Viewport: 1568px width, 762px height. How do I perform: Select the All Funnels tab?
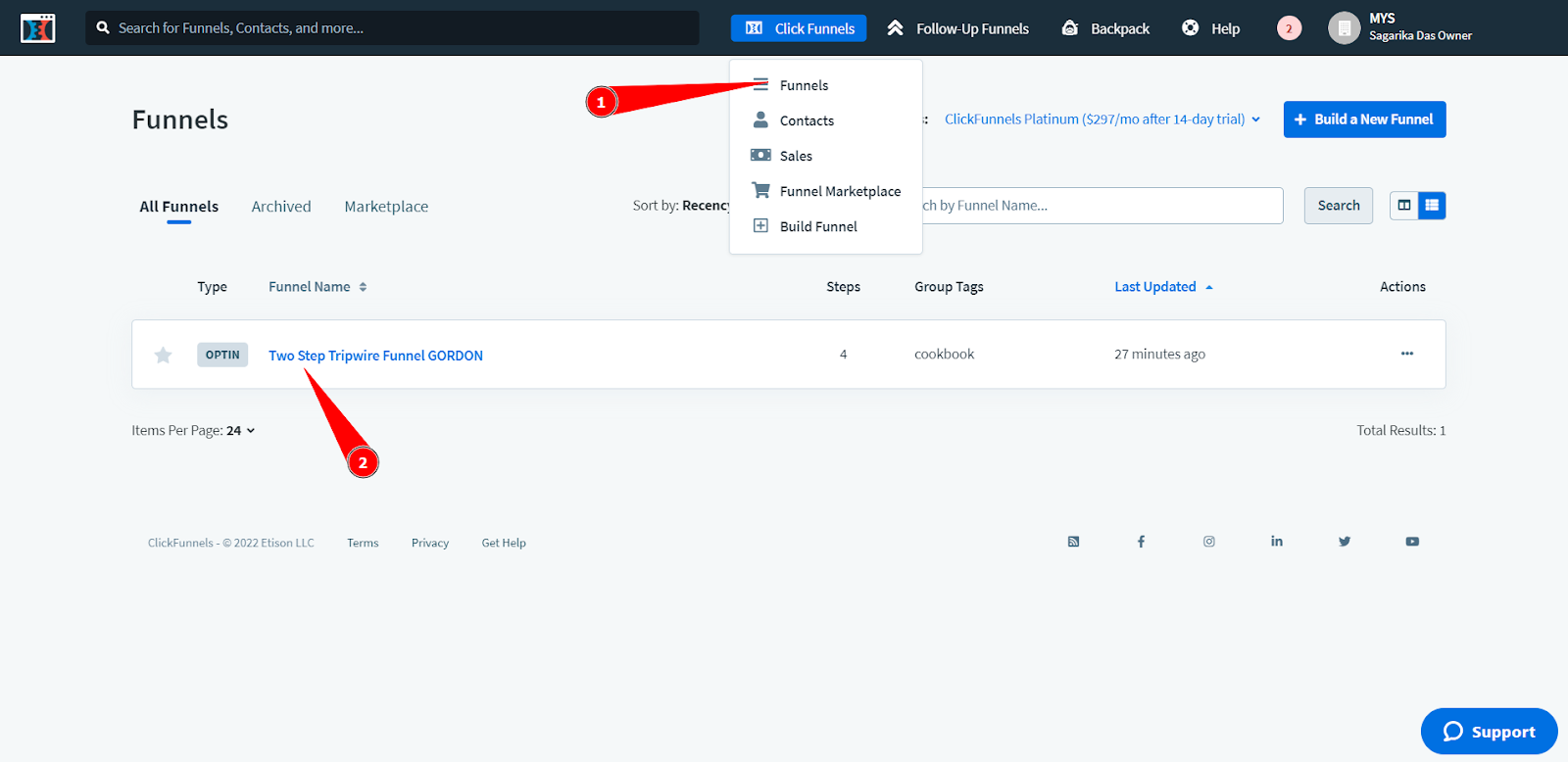click(x=179, y=207)
